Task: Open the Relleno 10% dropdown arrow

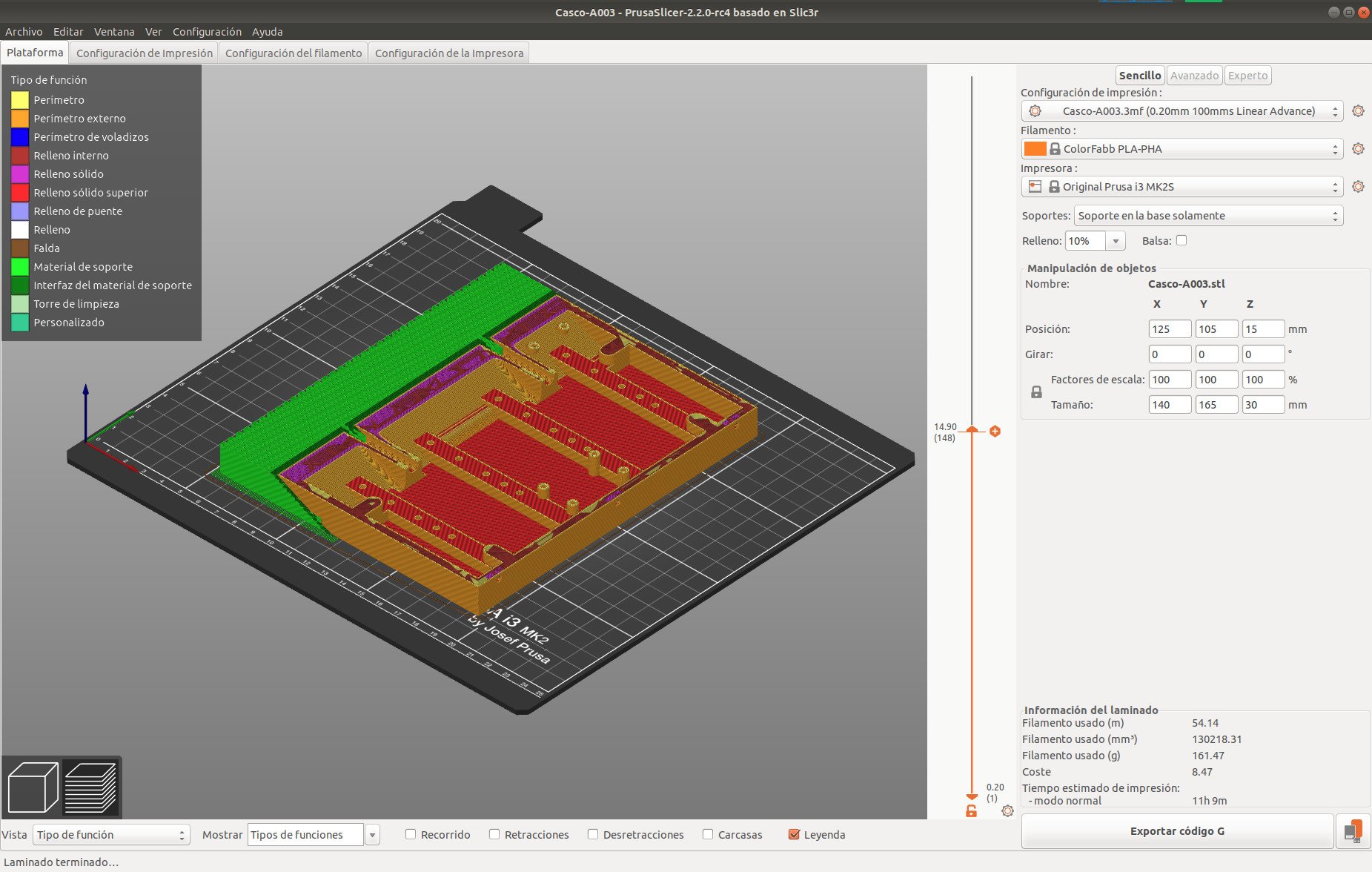Action: [x=1116, y=241]
